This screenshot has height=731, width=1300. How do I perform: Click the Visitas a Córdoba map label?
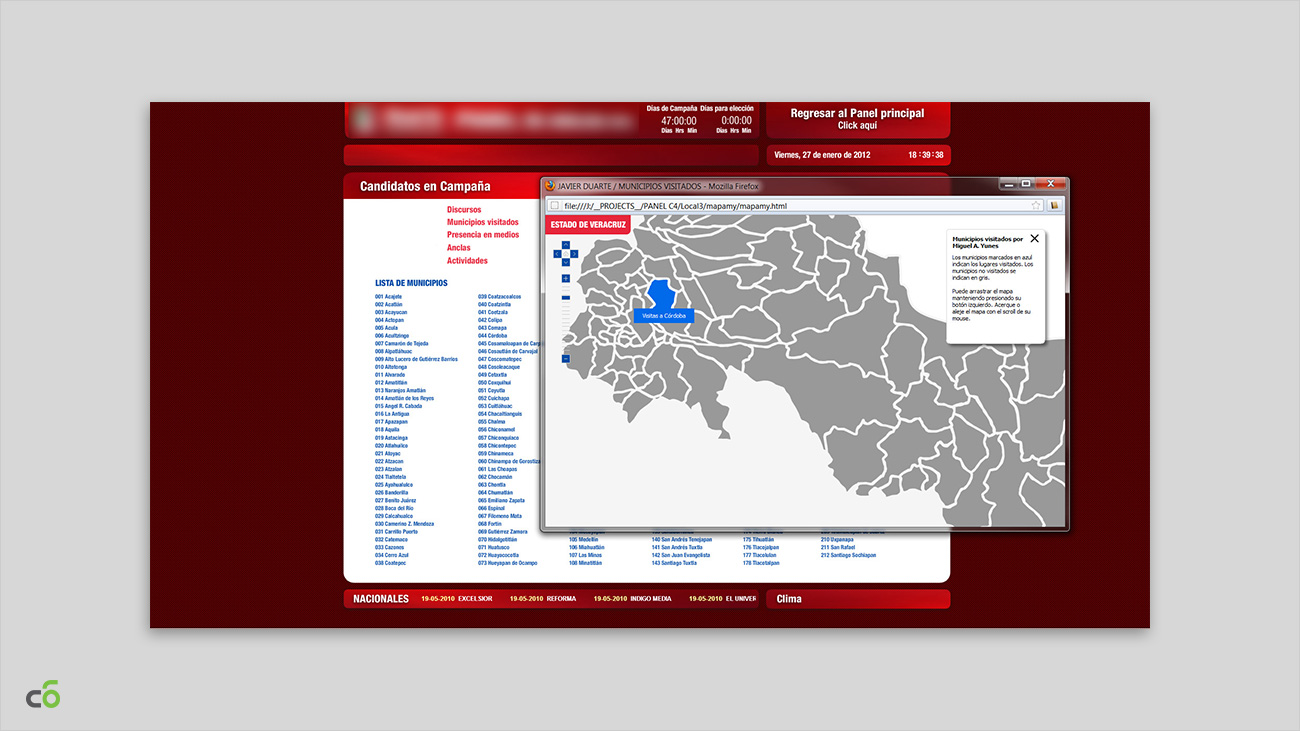662,316
